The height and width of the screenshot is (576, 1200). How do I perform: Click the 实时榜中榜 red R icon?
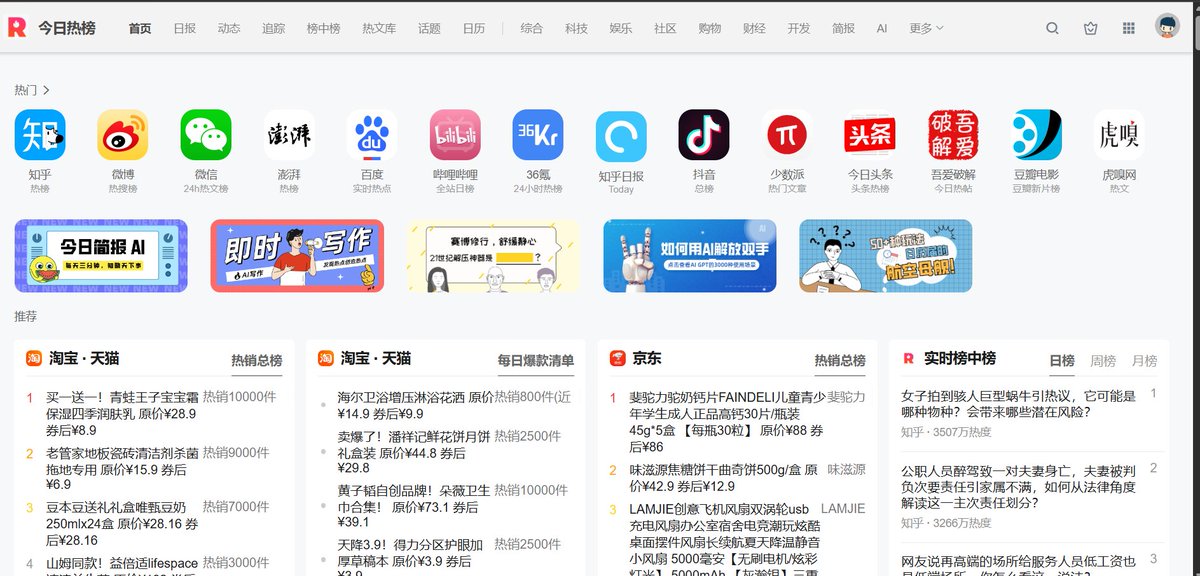coord(909,358)
